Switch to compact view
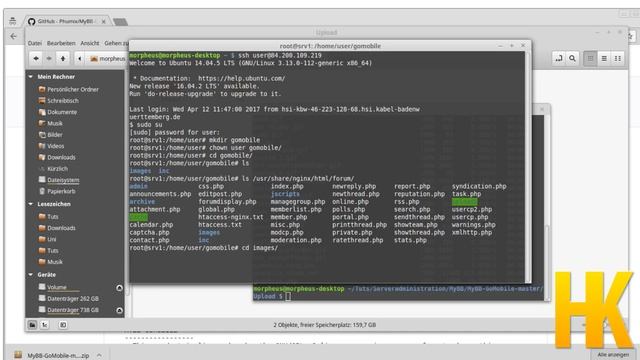This screenshot has width=640, height=360. [618, 59]
